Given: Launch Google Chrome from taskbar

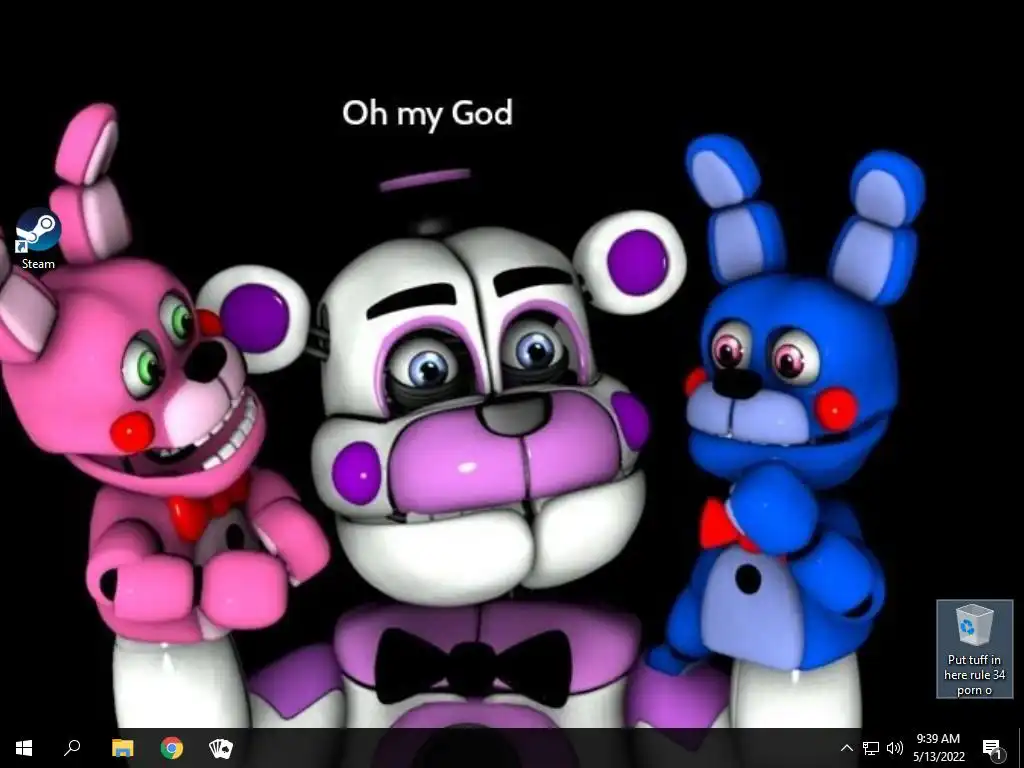Looking at the screenshot, I should point(172,748).
